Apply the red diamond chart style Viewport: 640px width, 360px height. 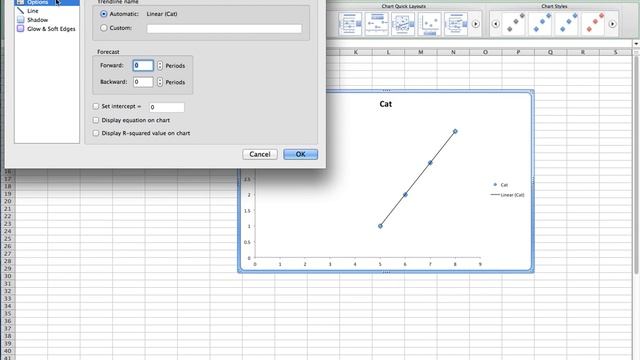(595, 23)
